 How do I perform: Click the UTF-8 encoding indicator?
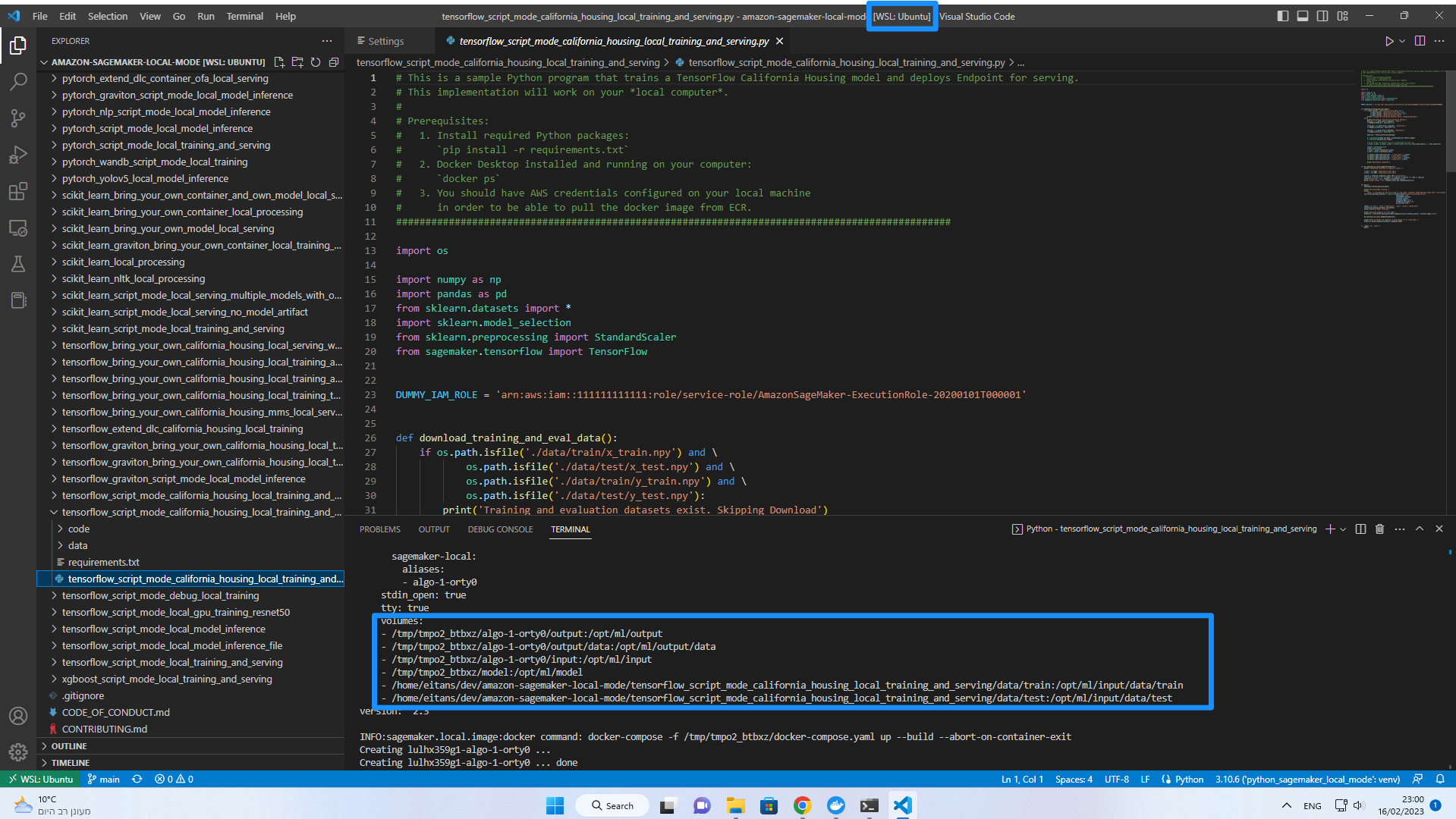click(x=1116, y=779)
